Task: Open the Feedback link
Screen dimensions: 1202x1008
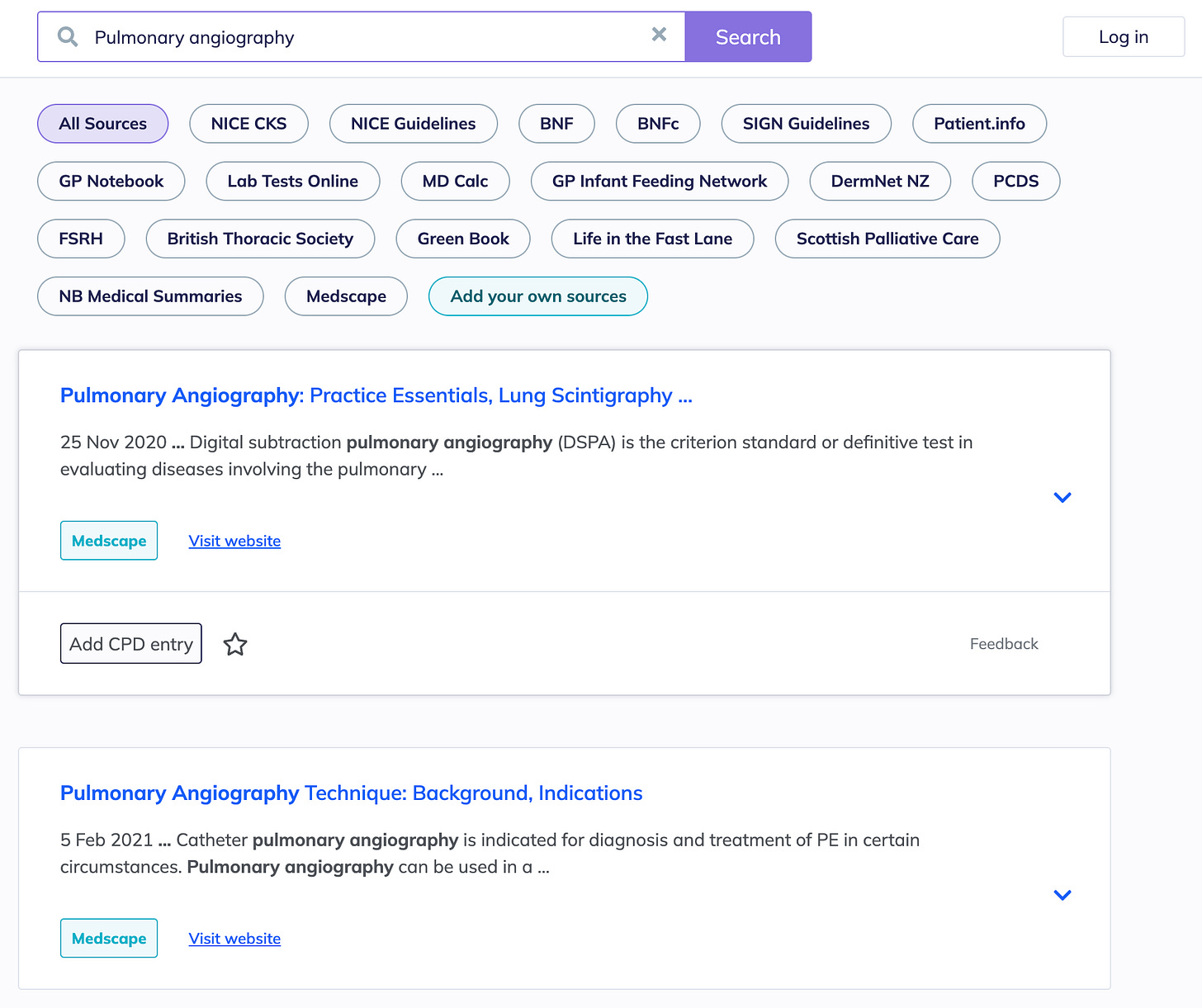Action: (1004, 644)
